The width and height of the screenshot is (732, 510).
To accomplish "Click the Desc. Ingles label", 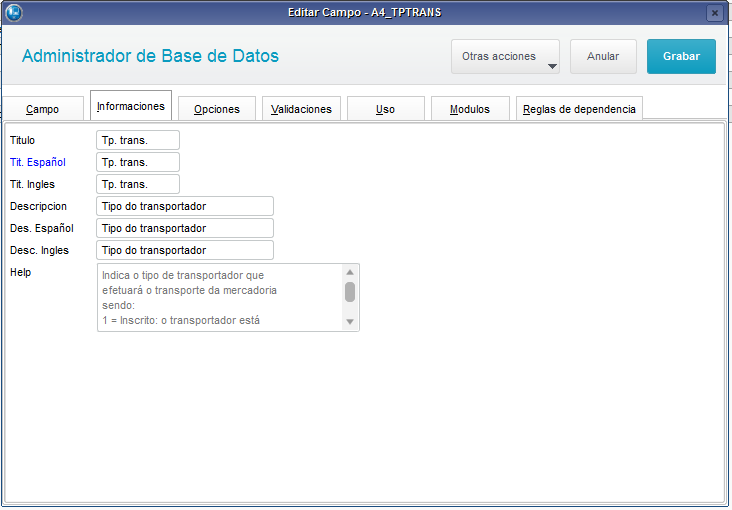I will (x=39, y=250).
